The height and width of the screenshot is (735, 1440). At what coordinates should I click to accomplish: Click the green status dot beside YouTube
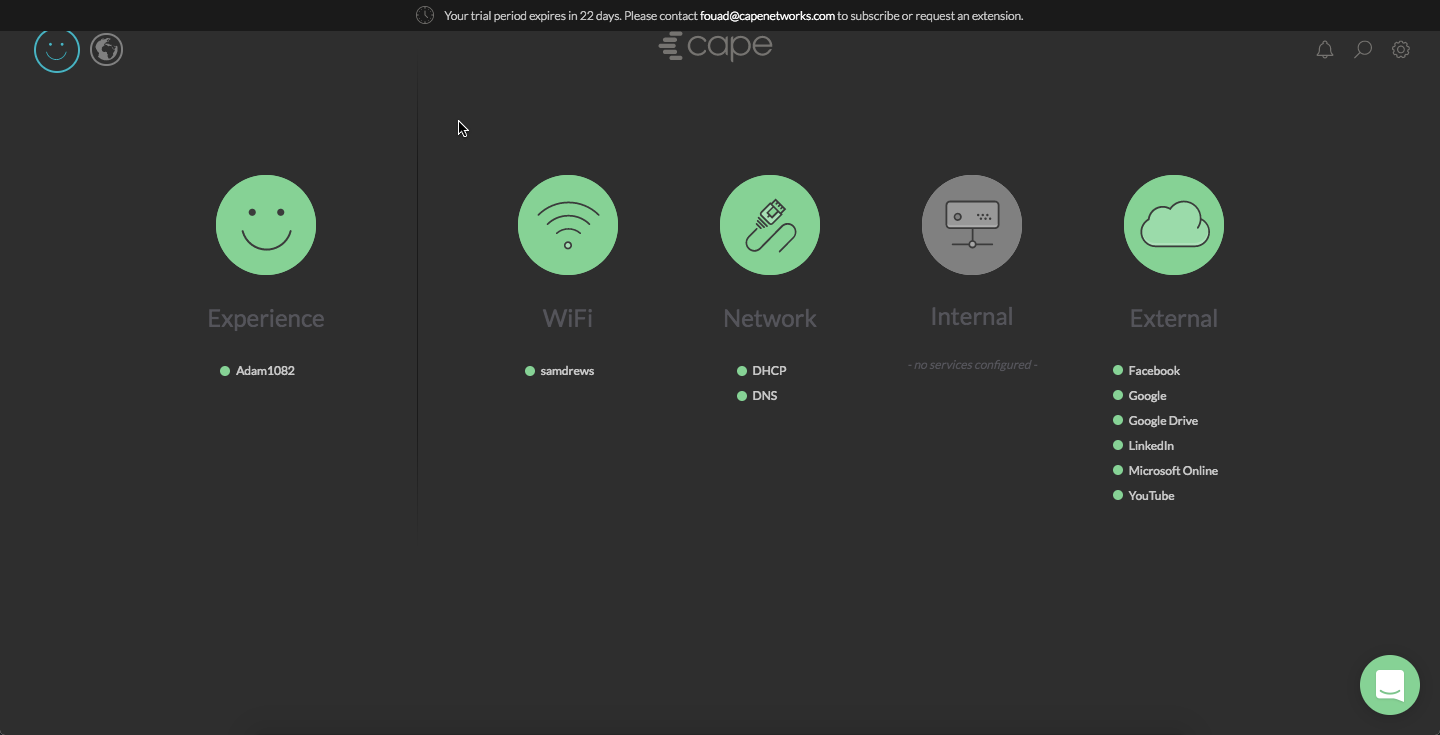[x=1117, y=494]
